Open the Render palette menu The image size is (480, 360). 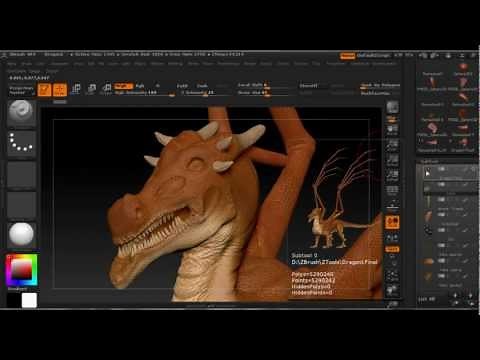[250, 64]
